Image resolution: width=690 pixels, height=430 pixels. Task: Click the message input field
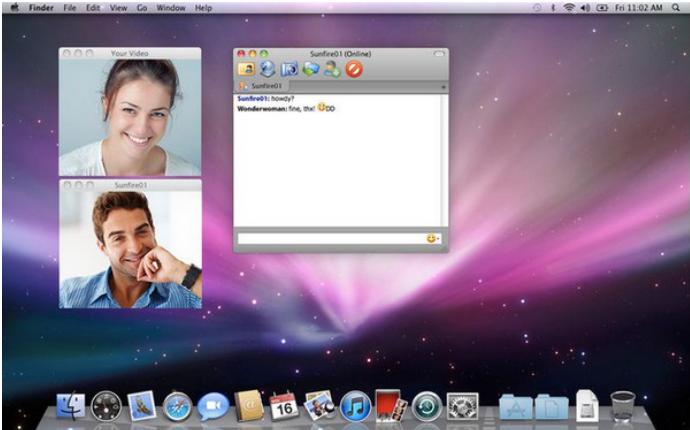point(330,238)
